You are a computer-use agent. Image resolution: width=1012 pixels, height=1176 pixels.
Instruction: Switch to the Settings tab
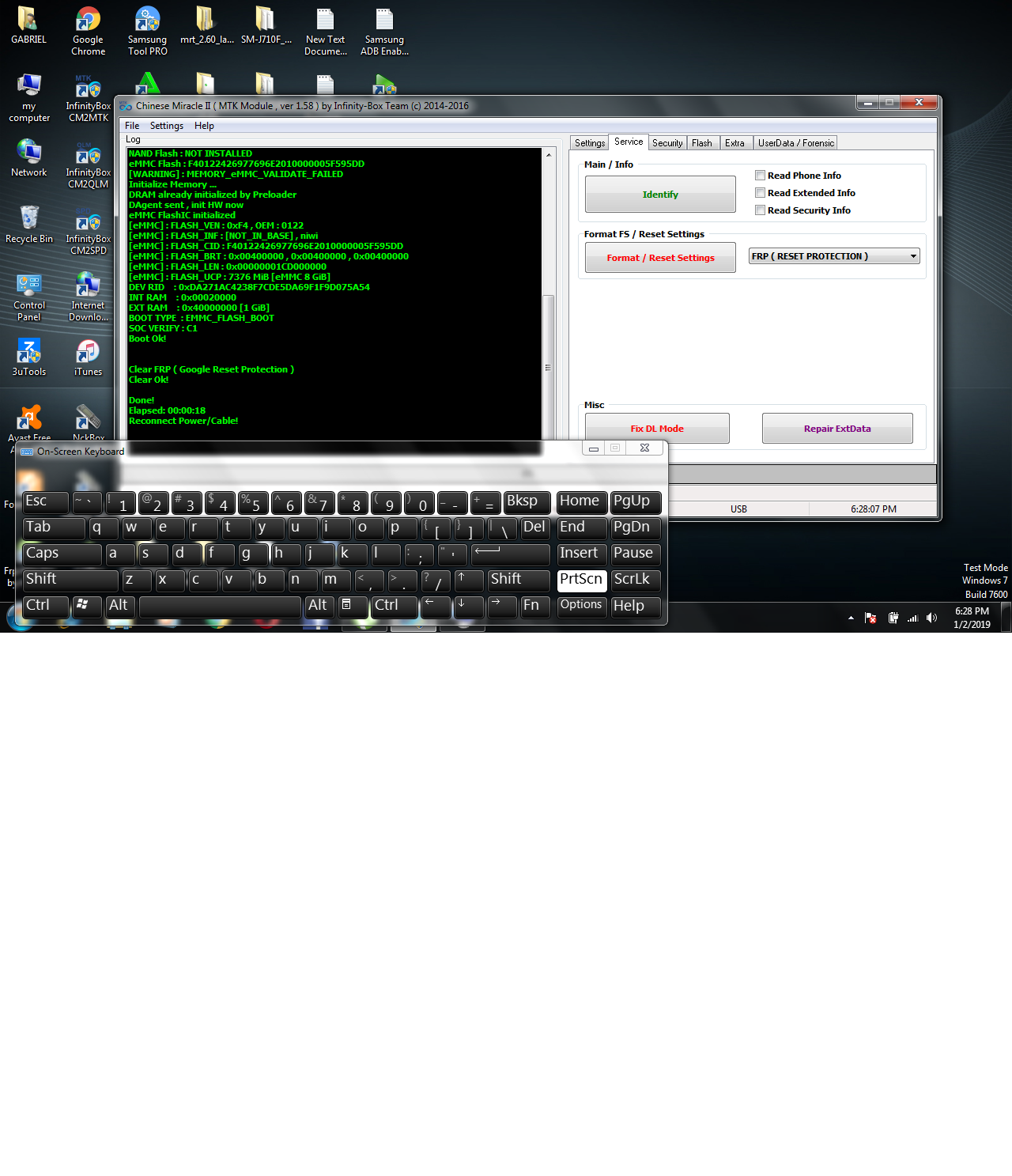[590, 143]
